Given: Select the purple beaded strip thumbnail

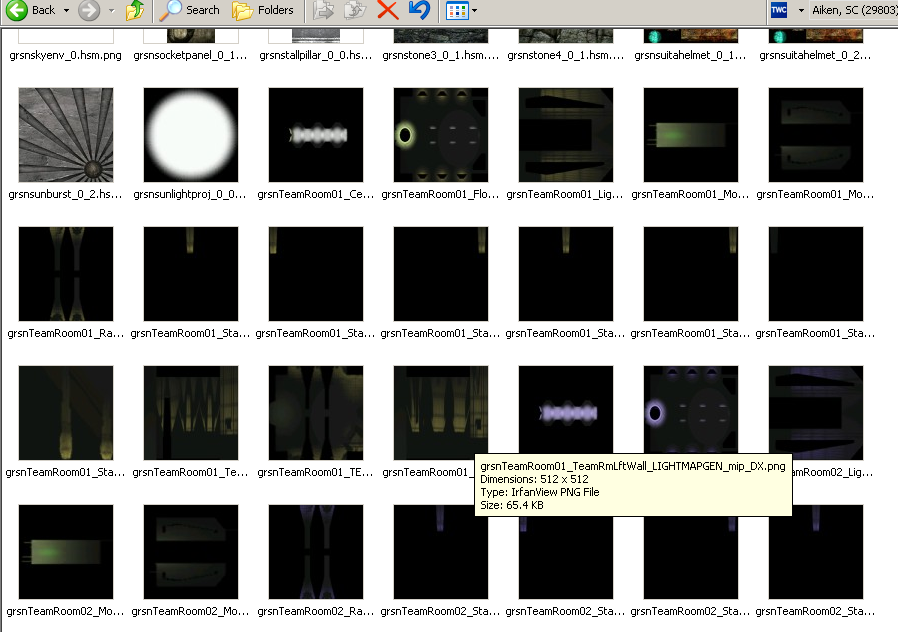Looking at the screenshot, I should point(566,409).
